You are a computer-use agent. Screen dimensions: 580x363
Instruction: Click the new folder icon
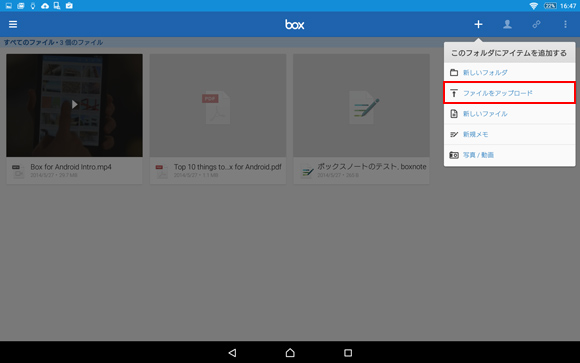pos(454,73)
